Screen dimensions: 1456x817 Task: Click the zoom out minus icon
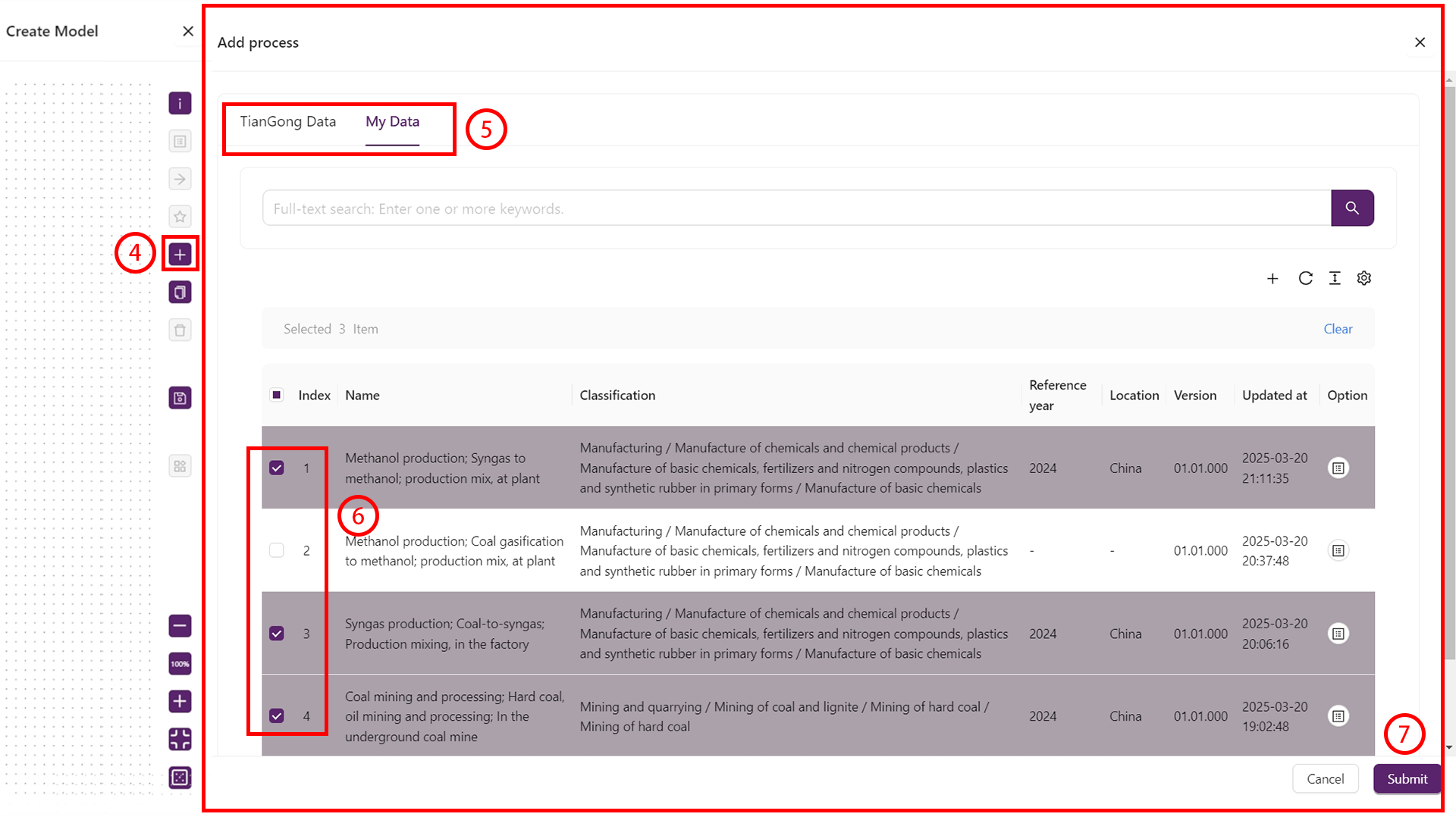(x=180, y=626)
